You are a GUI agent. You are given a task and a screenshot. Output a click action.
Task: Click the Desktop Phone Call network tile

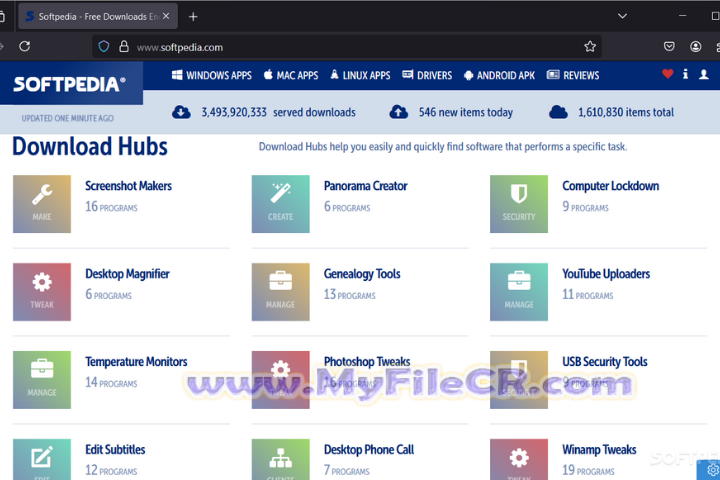[281, 459]
